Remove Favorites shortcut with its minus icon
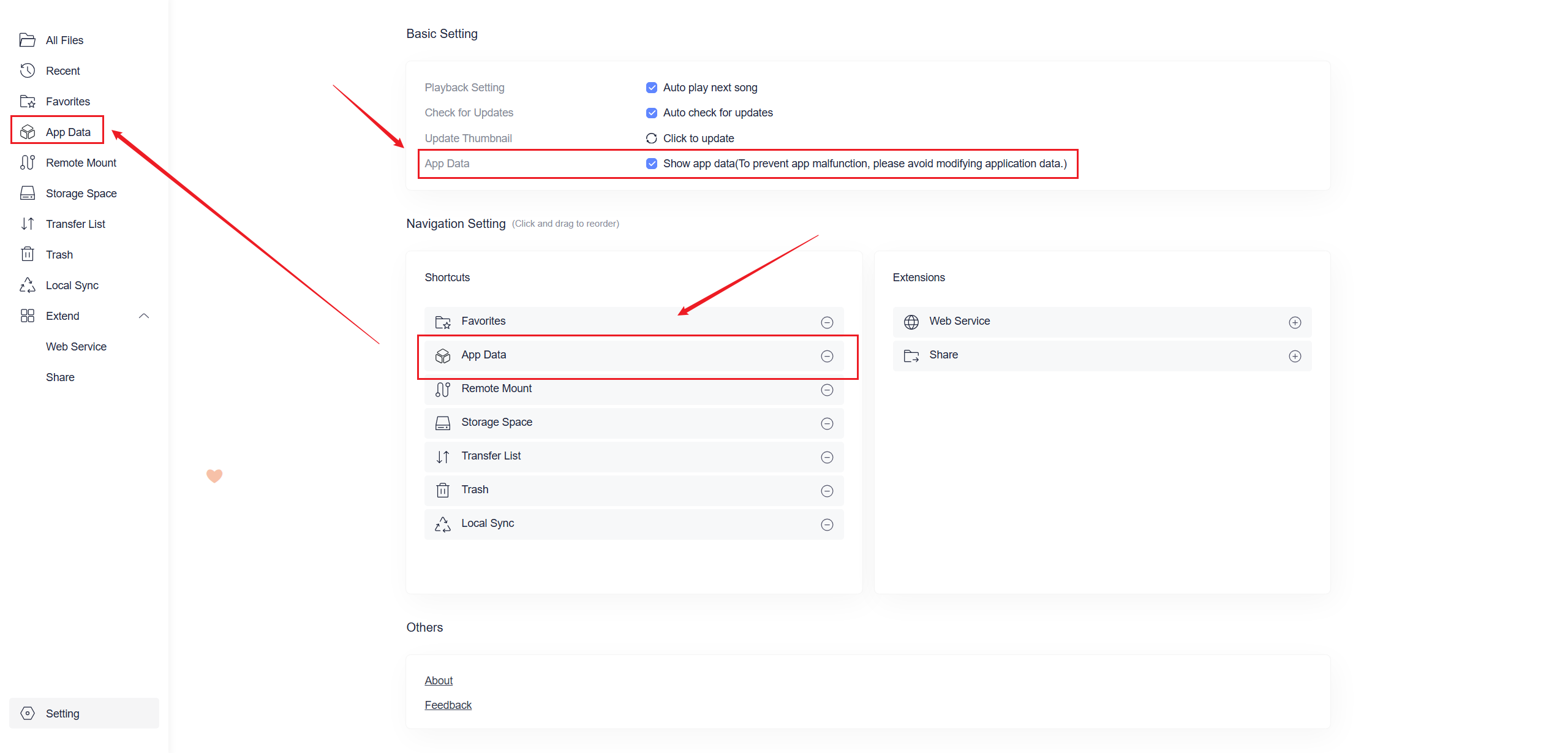 [x=827, y=322]
